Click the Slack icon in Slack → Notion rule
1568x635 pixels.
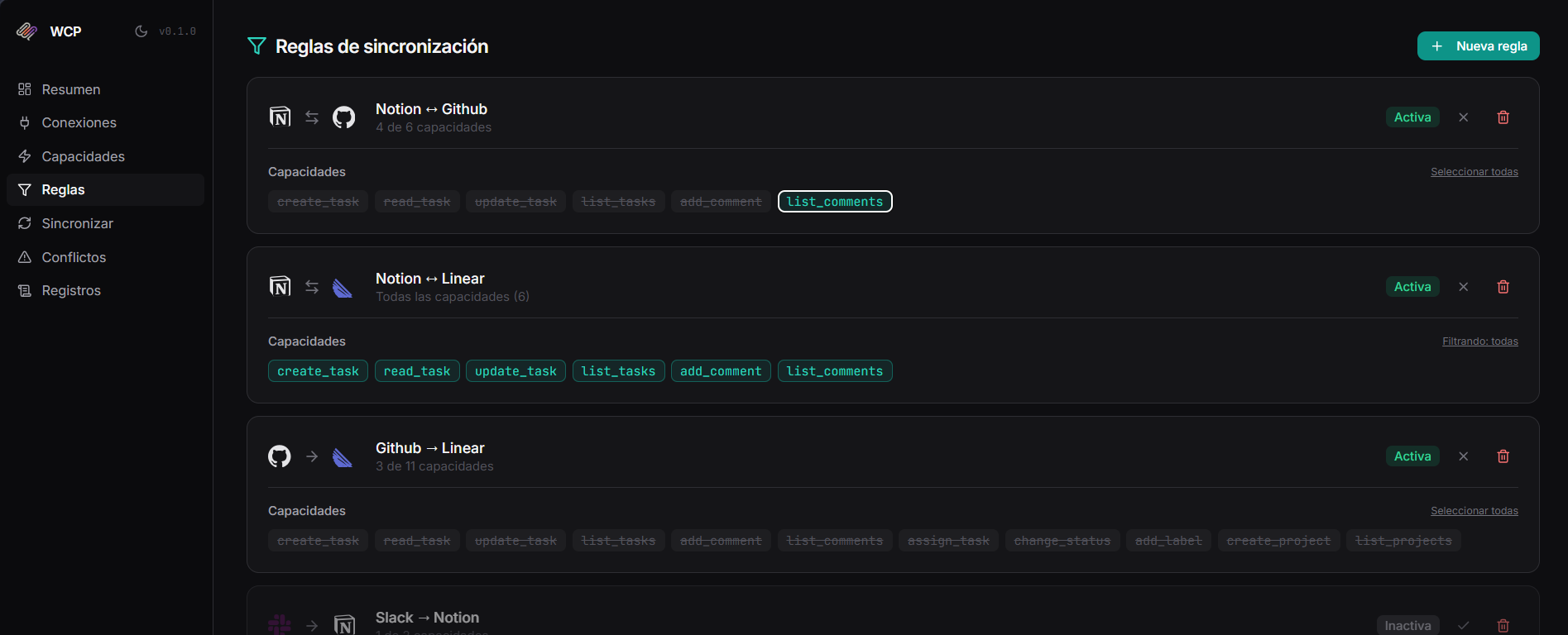280,625
